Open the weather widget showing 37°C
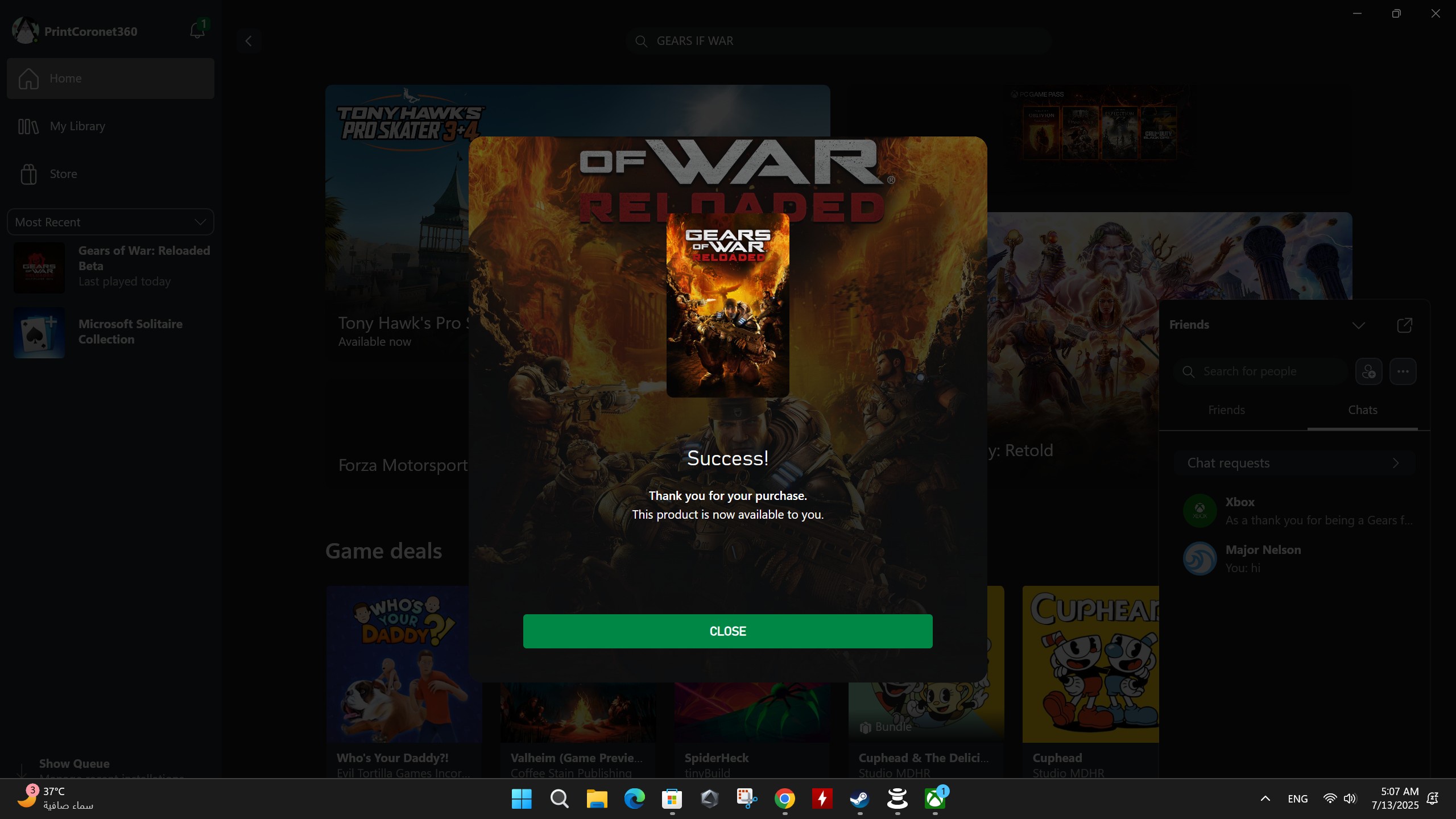Screen dimensions: 1456x819 point(55,799)
